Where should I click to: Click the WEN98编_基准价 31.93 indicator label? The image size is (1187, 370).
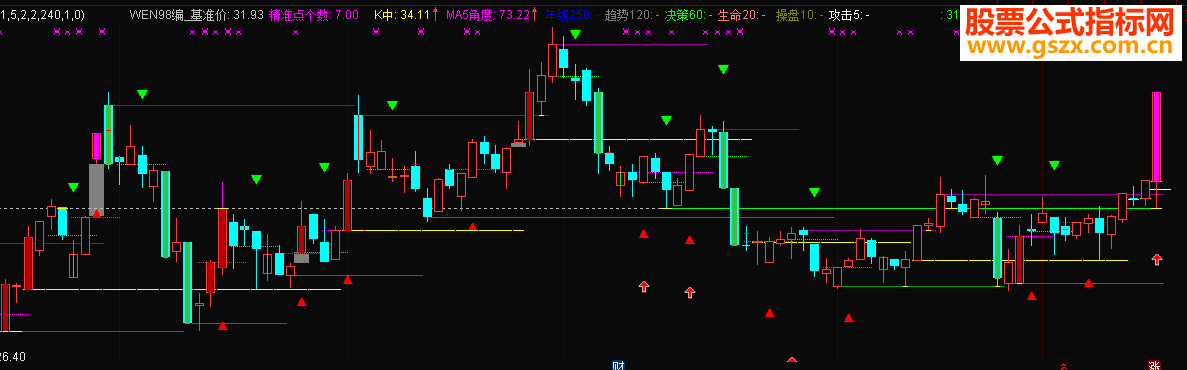(x=196, y=14)
